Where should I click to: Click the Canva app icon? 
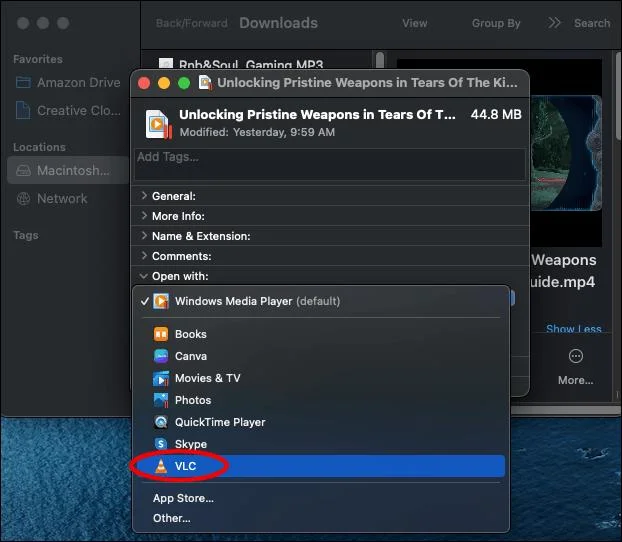[x=161, y=356]
